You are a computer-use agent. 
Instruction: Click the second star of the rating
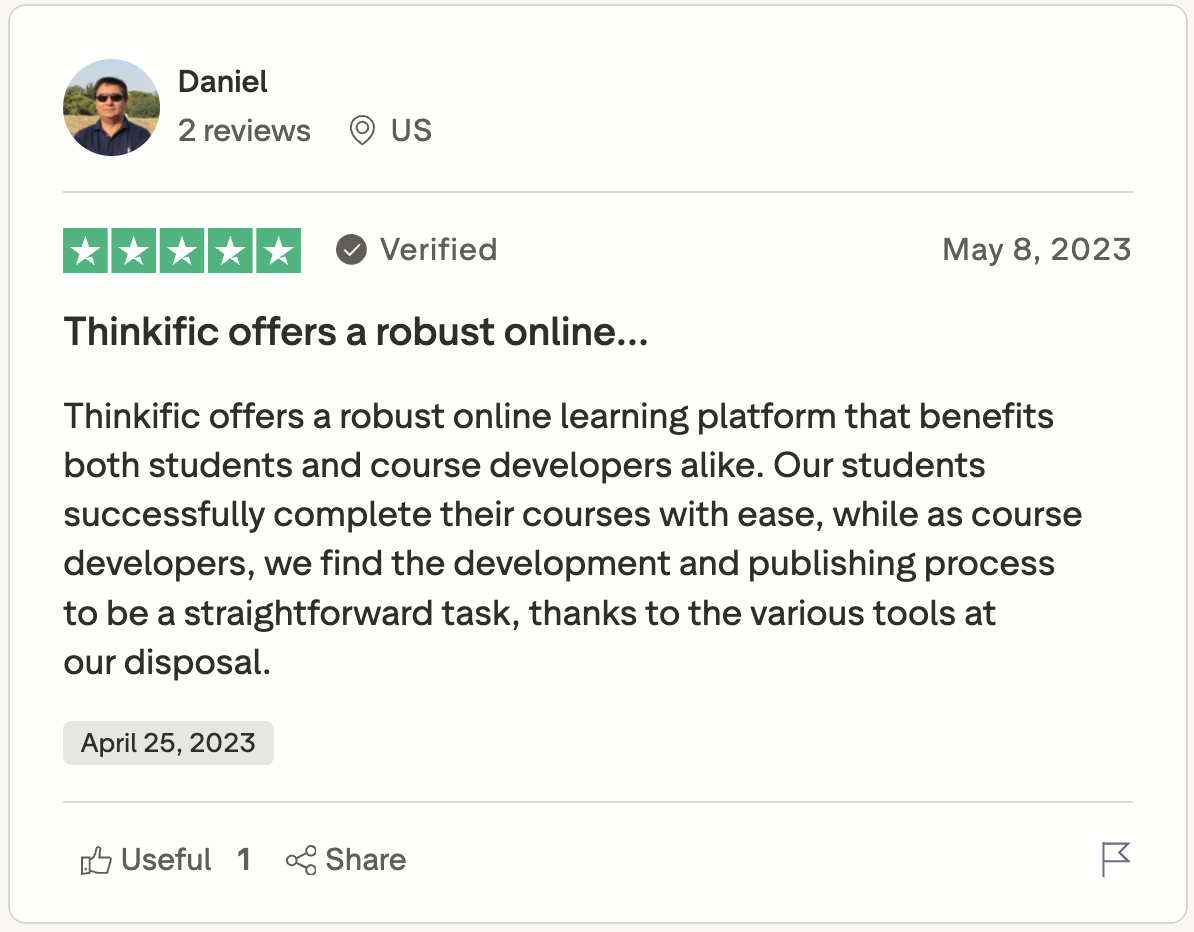[134, 250]
